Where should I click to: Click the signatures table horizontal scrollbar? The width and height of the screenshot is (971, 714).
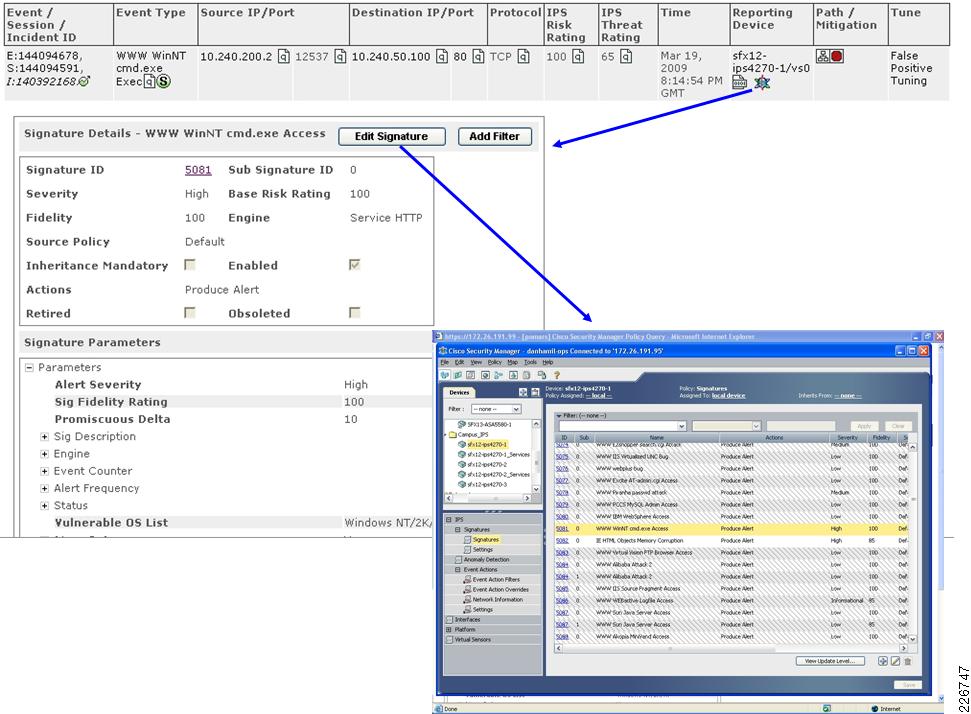coord(731,648)
